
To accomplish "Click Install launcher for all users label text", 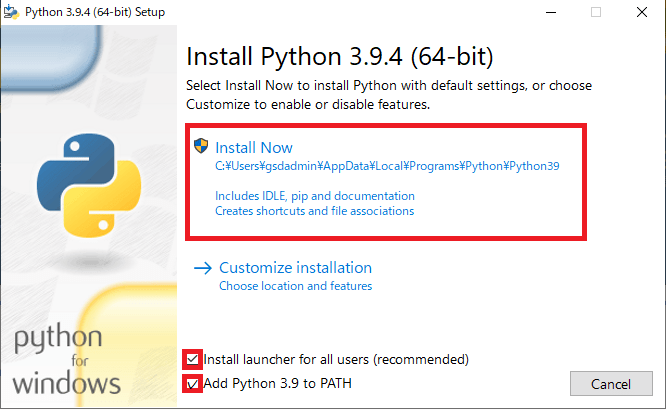I will click(336, 359).
